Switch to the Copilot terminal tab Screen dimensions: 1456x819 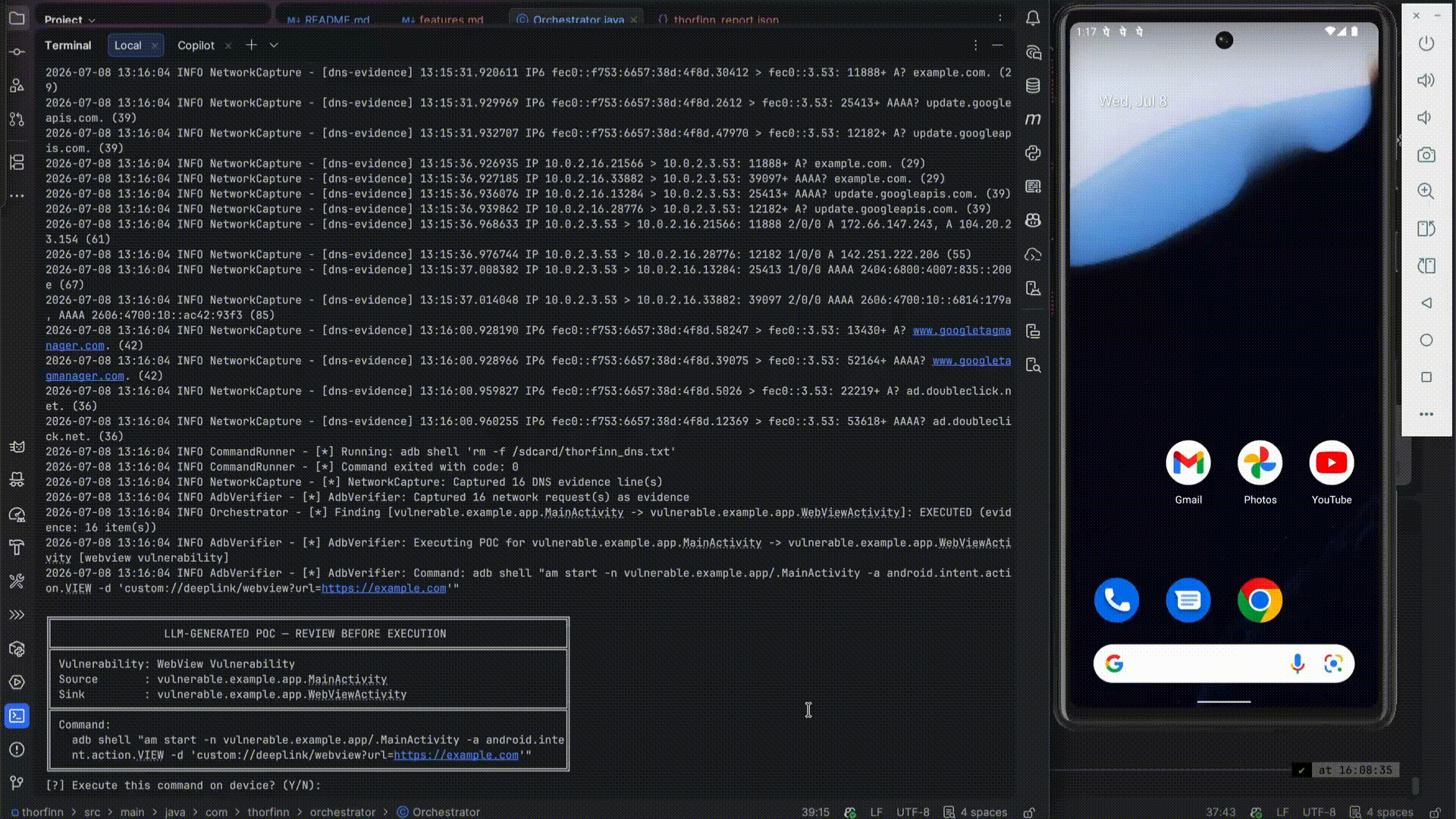pos(196,45)
